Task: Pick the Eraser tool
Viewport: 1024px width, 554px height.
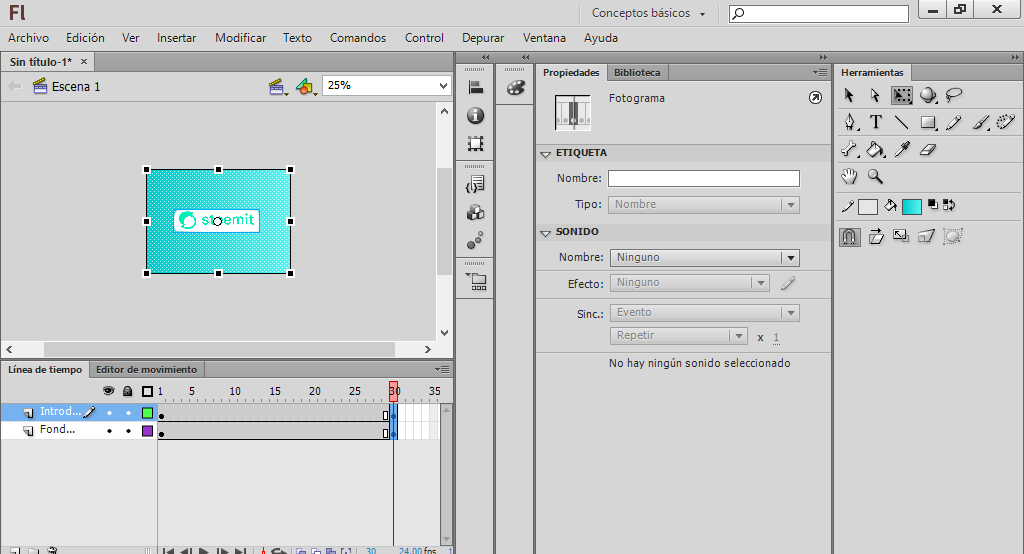Action: pos(927,149)
